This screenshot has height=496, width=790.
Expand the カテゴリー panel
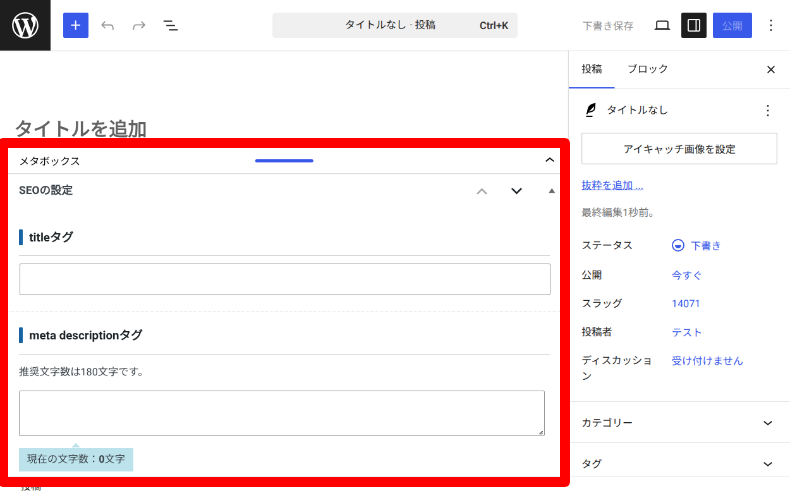pos(679,422)
